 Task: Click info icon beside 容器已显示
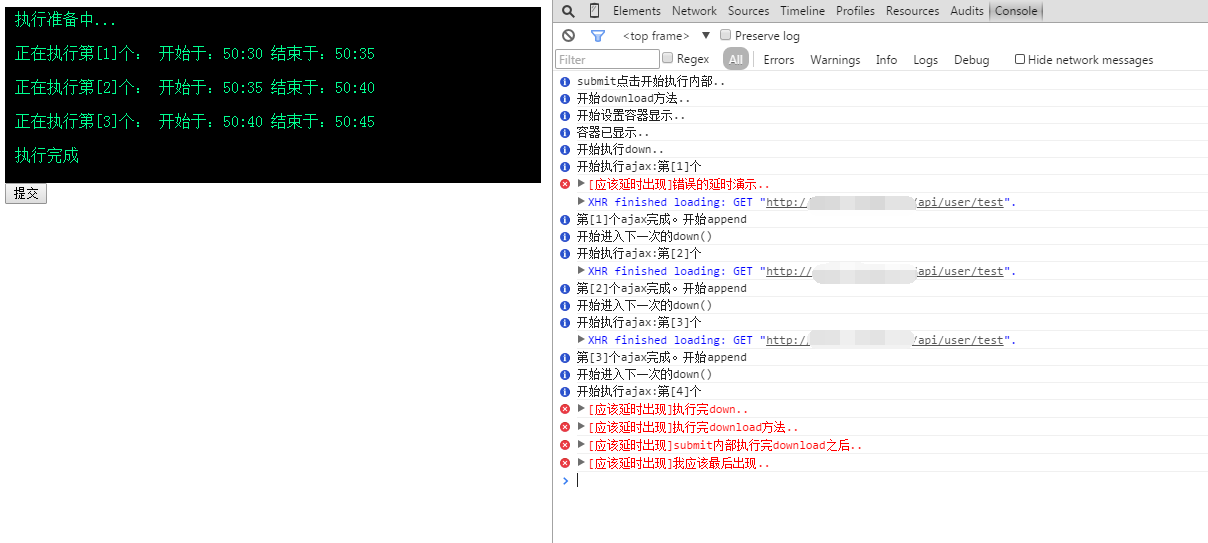click(565, 132)
